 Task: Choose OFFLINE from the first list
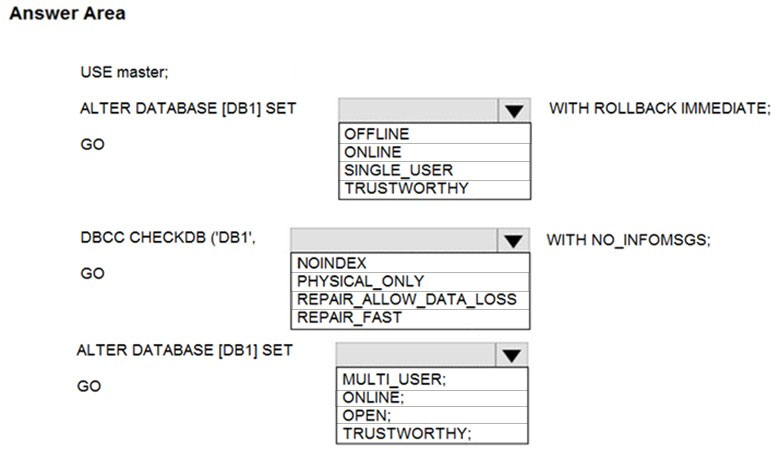376,134
